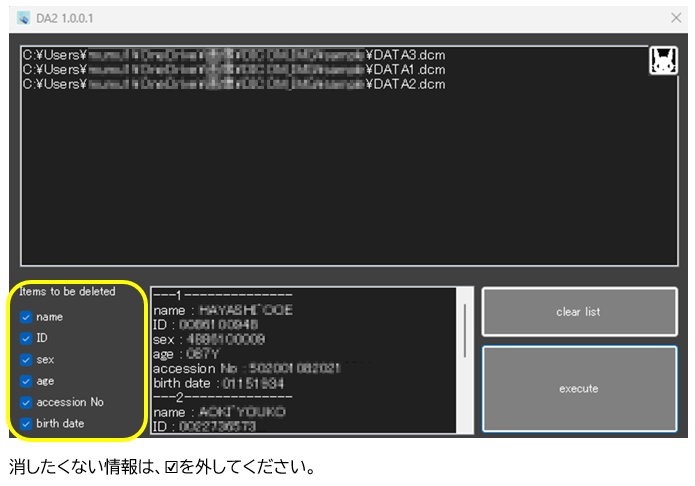Viewport: 695px width, 486px height.
Task: Uncheck the age checkbox
Action: [x=26, y=381]
